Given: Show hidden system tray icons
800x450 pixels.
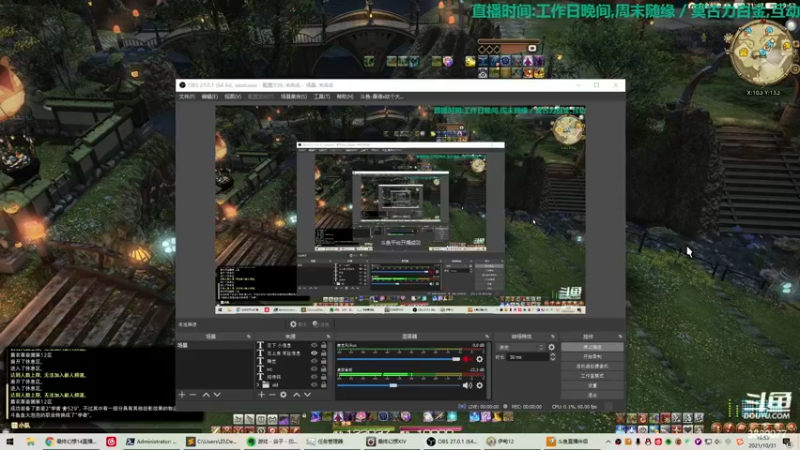Looking at the screenshot, I should coord(608,441).
